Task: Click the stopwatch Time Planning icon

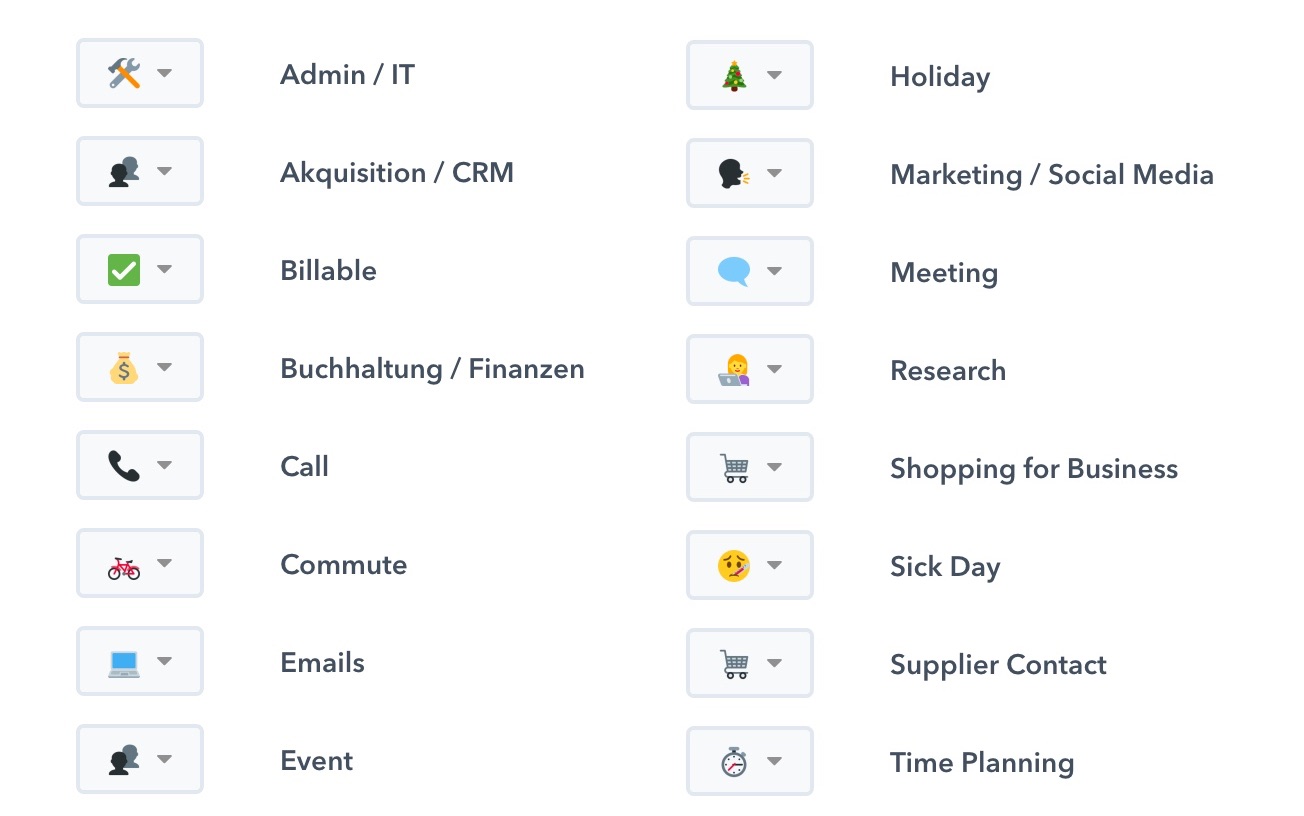Action: (734, 761)
